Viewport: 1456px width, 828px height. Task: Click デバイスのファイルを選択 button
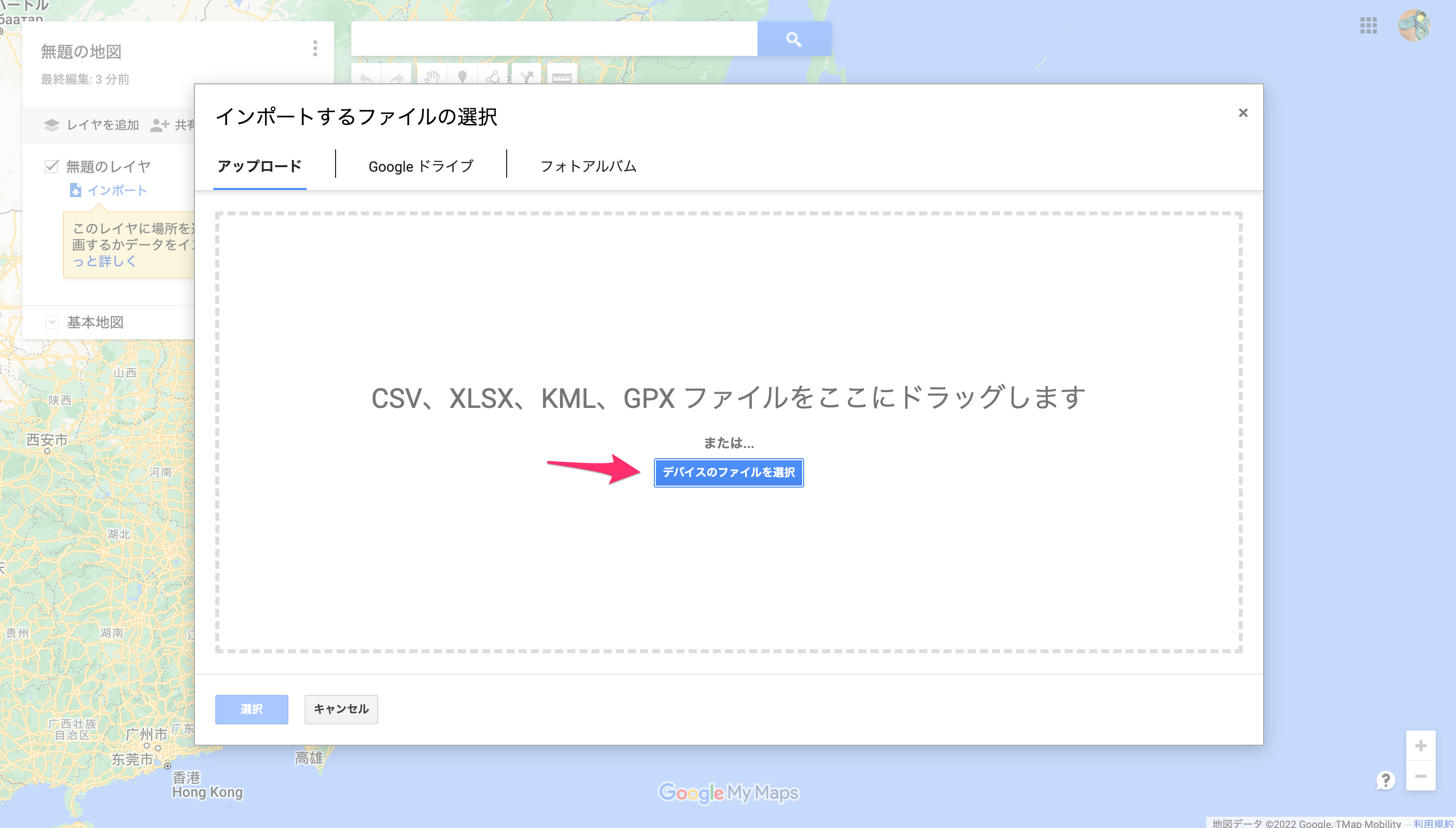[x=729, y=472]
